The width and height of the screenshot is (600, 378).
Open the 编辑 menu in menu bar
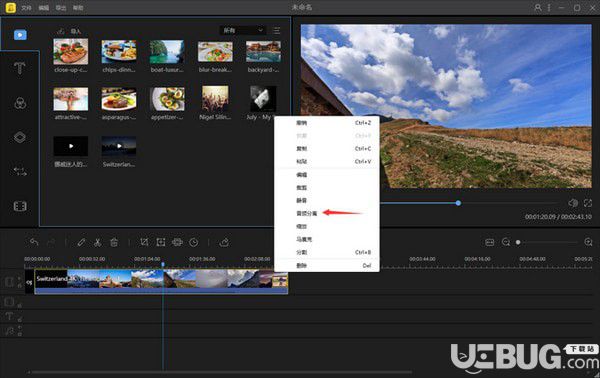coord(44,8)
